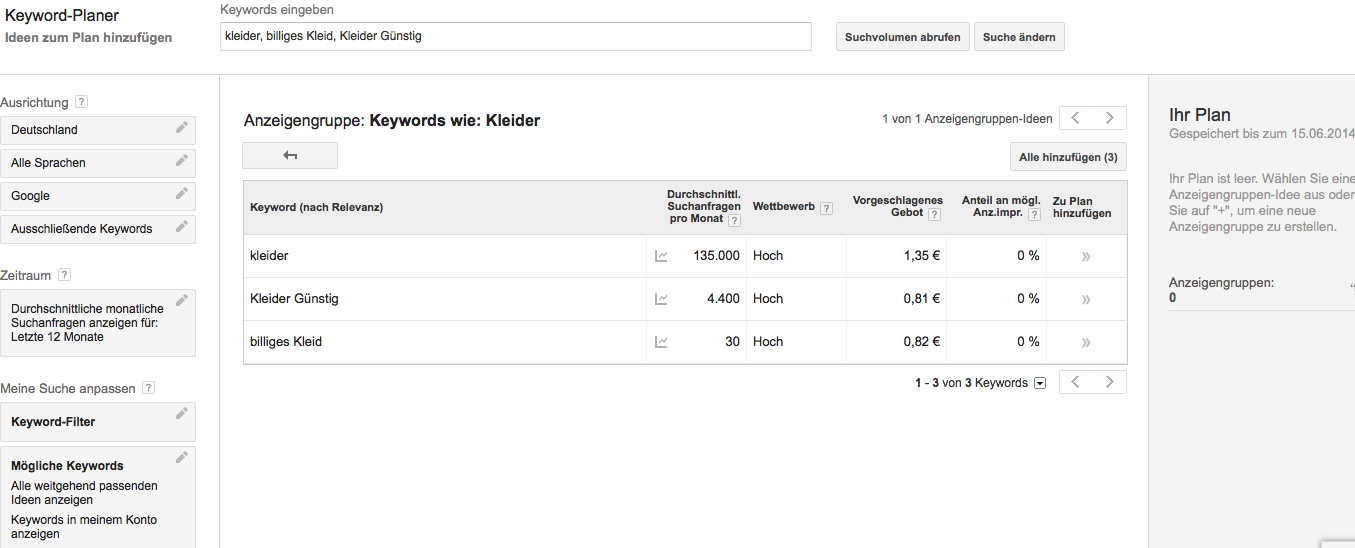Expand the Keyword-Filter panel
Viewport: 1355px width, 548px height.
coord(98,422)
